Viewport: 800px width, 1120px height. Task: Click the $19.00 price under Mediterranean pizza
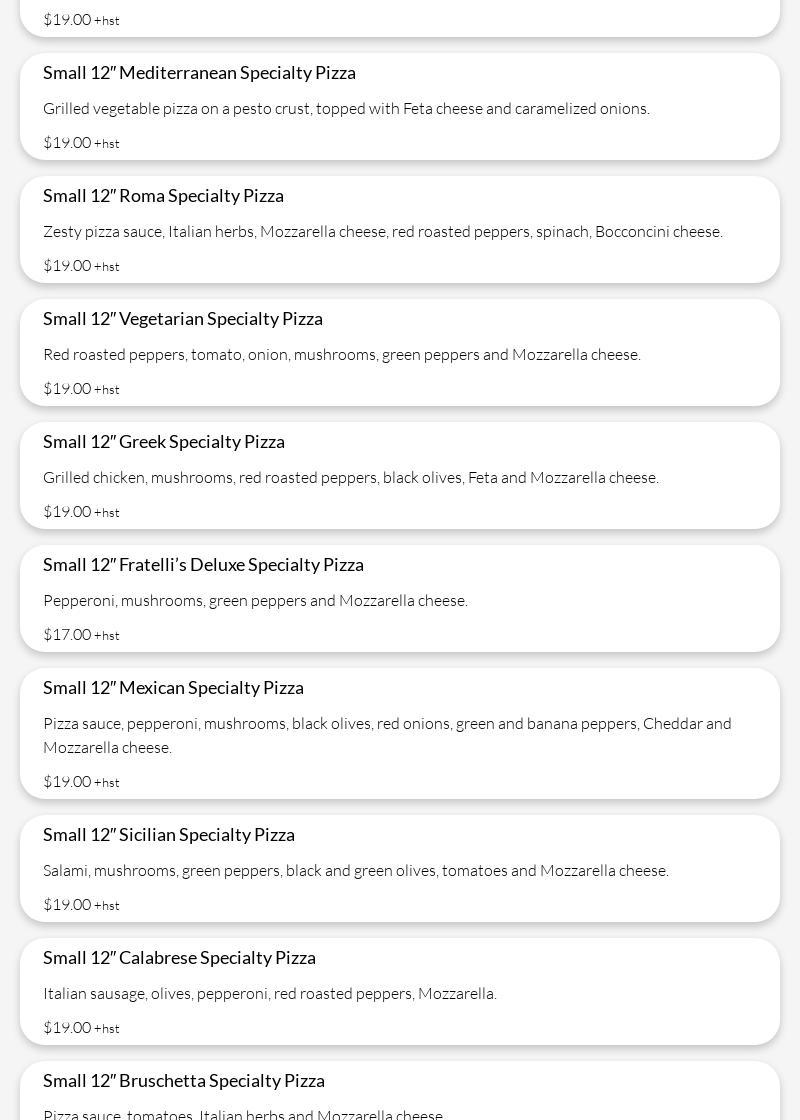point(67,143)
